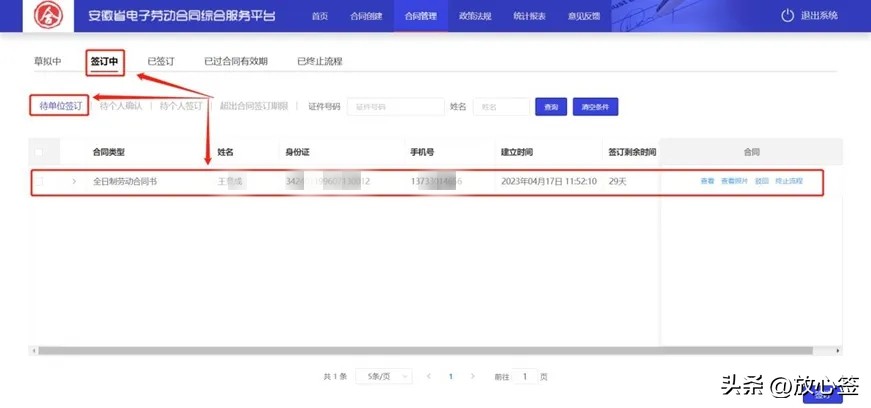Click the 前往 page number input
The height and width of the screenshot is (408, 871).
pos(524,376)
